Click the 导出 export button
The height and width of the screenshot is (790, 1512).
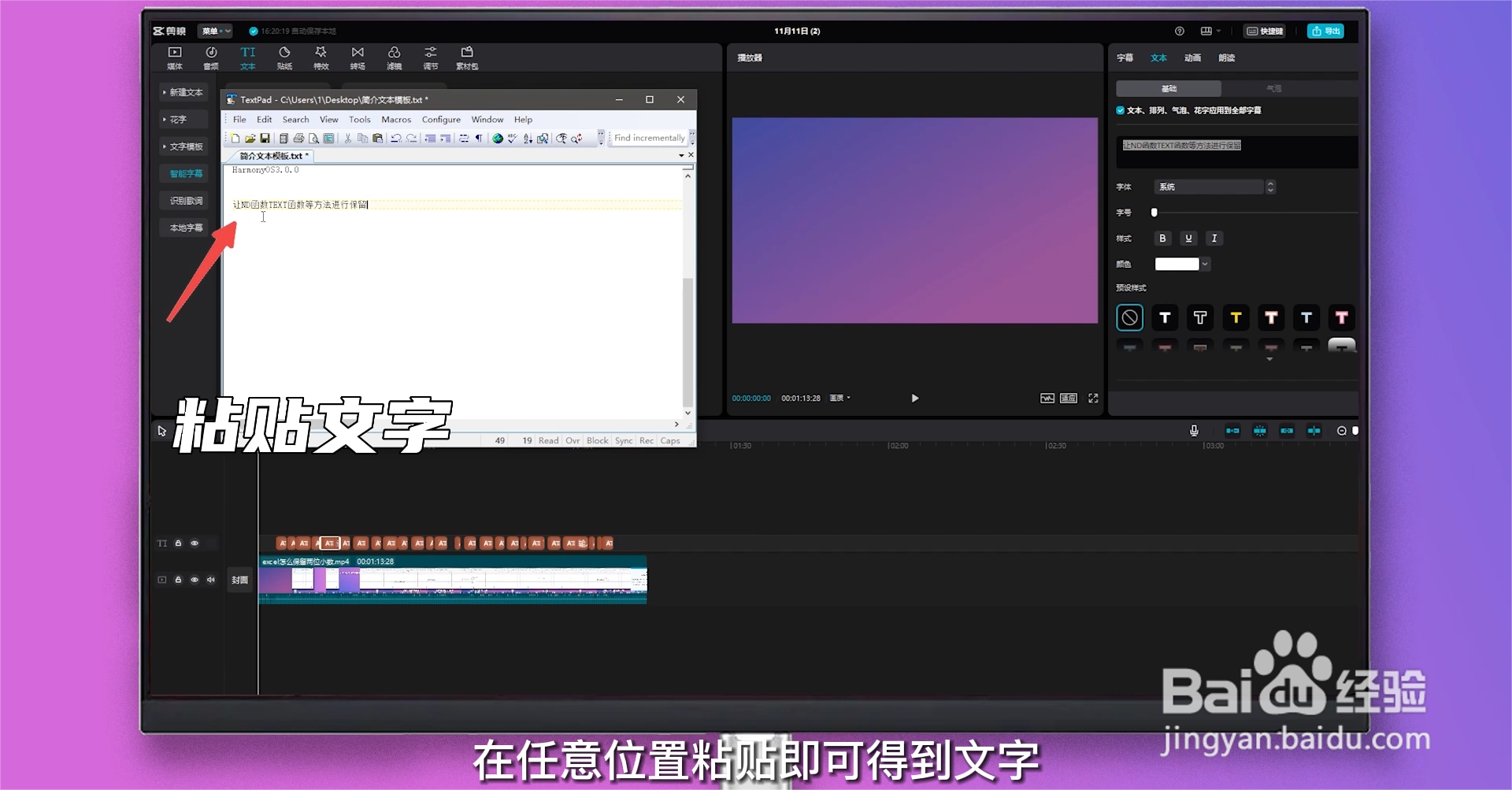point(1326,32)
